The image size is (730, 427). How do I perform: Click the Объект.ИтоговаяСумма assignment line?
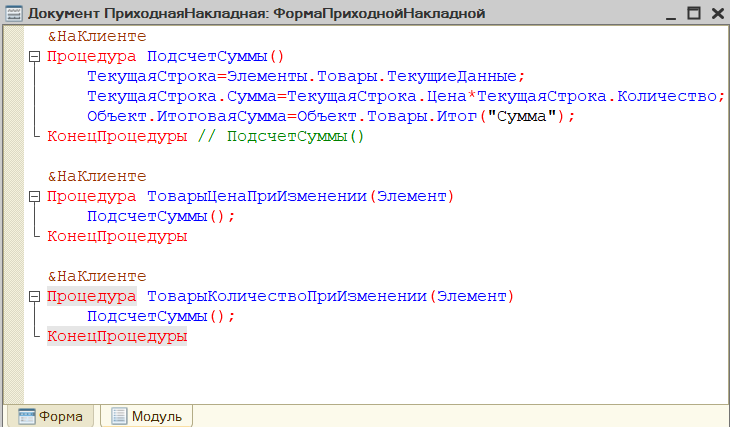(331, 116)
